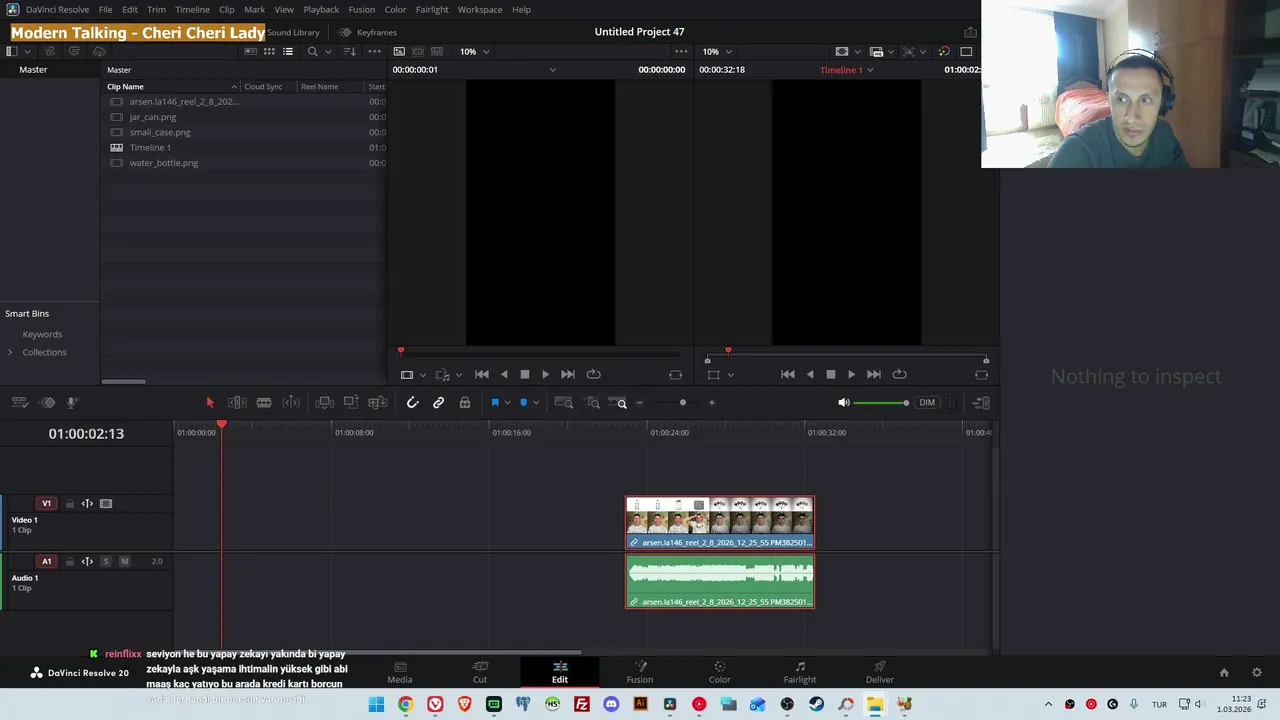Open the Timeline 1 name dropdown
1280x720 pixels.
tap(847, 70)
